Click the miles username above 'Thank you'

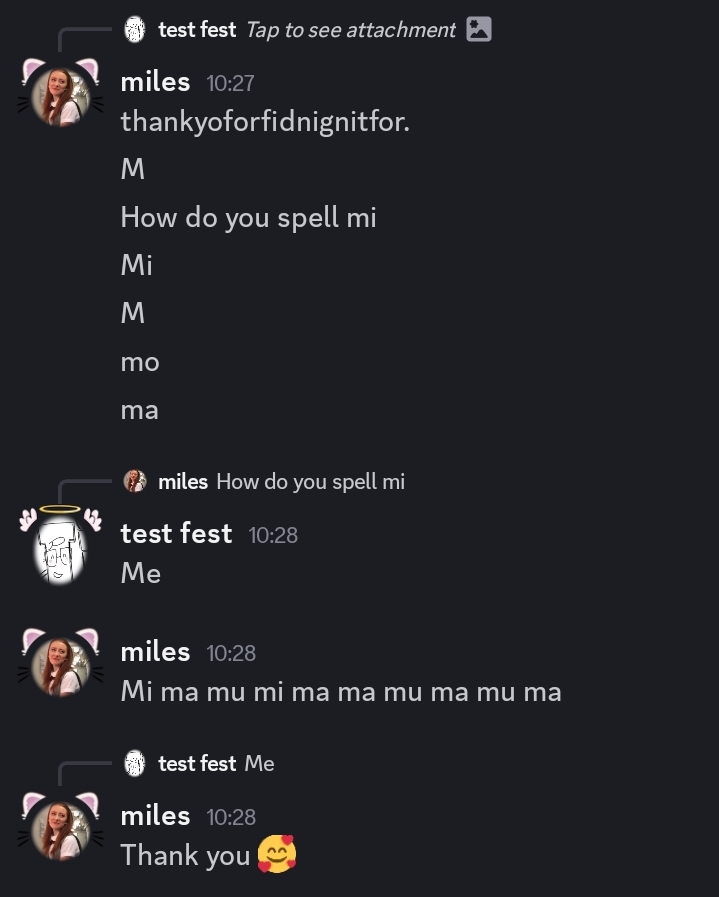[155, 816]
